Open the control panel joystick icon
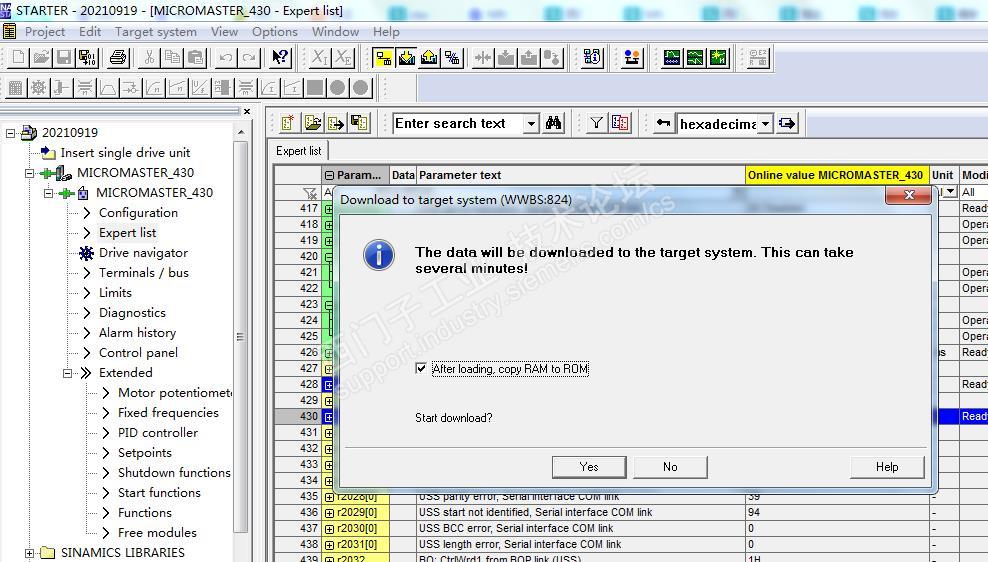Image resolution: width=988 pixels, height=562 pixels. (x=631, y=58)
